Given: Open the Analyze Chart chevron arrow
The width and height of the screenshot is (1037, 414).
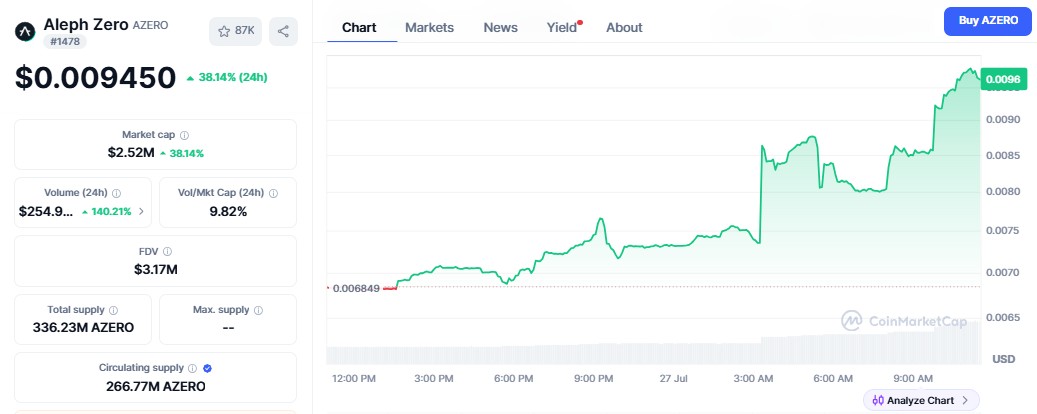Looking at the screenshot, I should [x=965, y=400].
